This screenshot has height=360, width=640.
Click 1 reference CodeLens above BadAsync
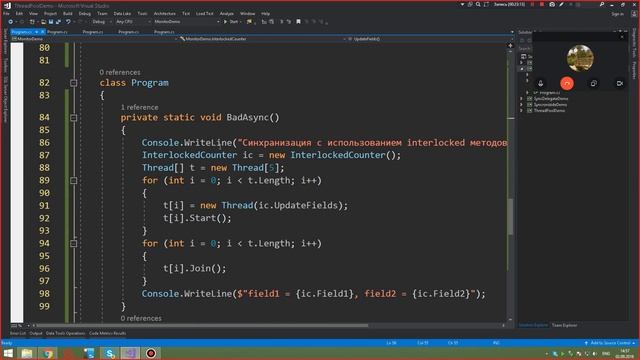(x=139, y=107)
